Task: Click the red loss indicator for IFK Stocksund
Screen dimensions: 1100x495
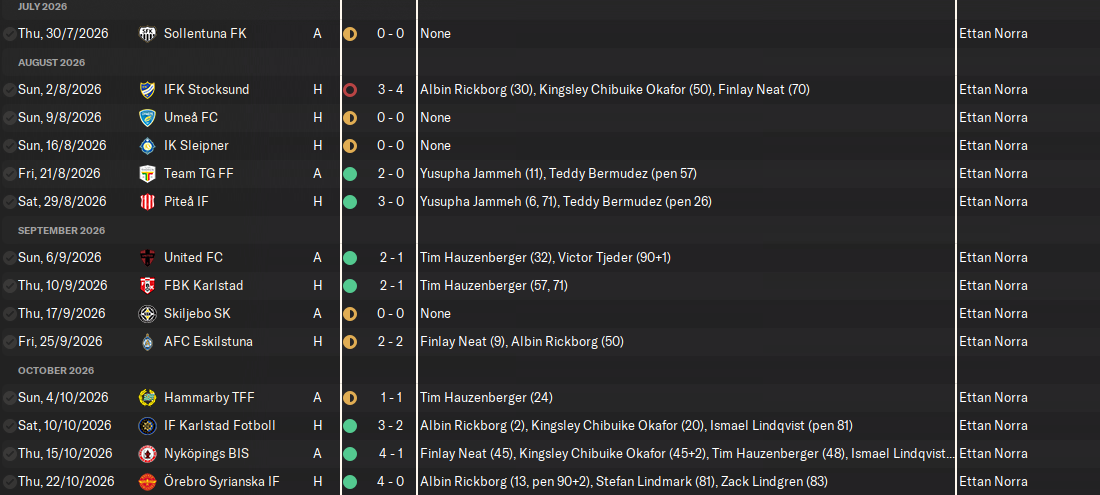Action: click(350, 89)
